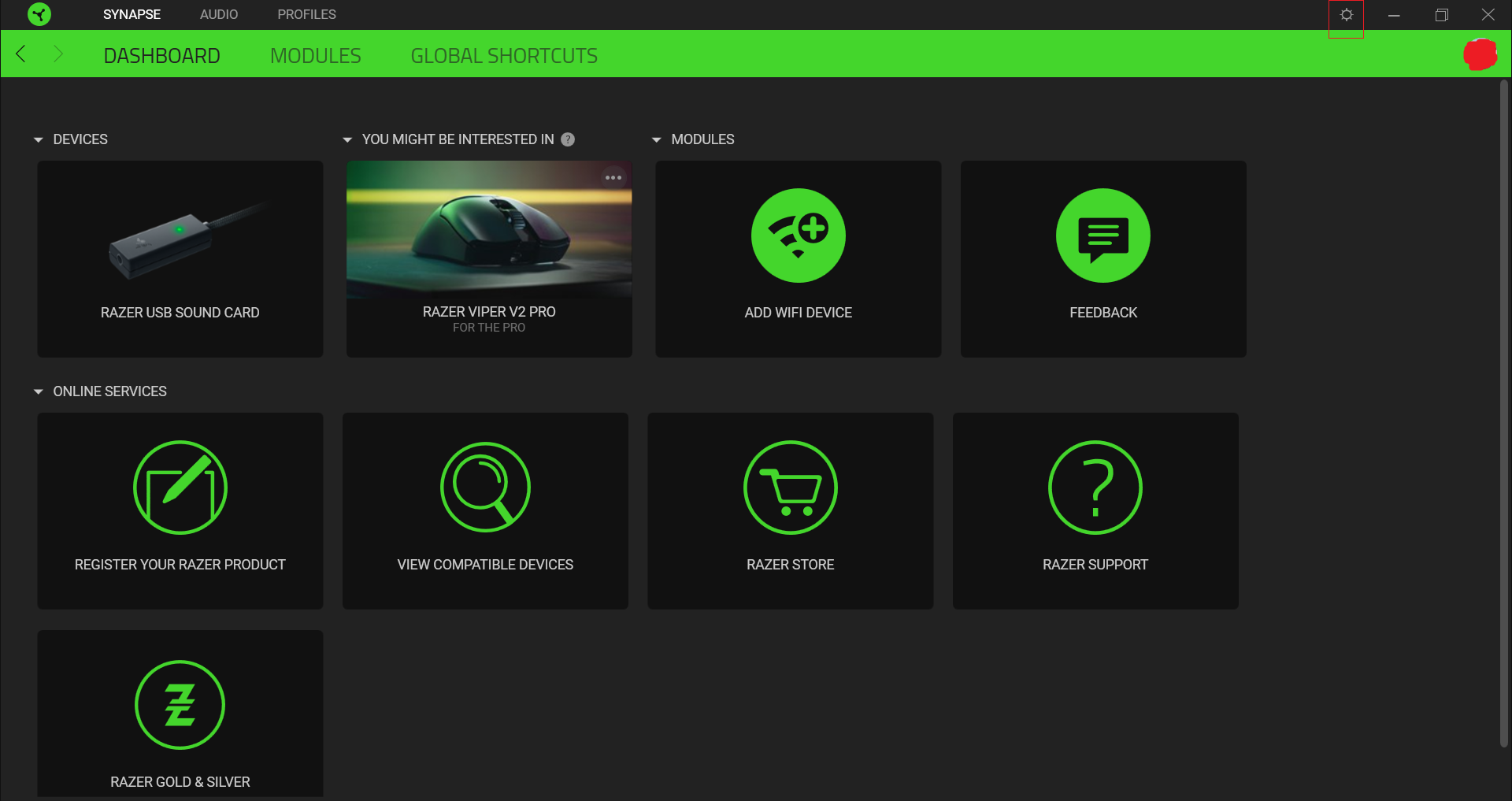Click the Add WiFi Device label
The width and height of the screenshot is (1512, 801).
pyautogui.click(x=799, y=313)
